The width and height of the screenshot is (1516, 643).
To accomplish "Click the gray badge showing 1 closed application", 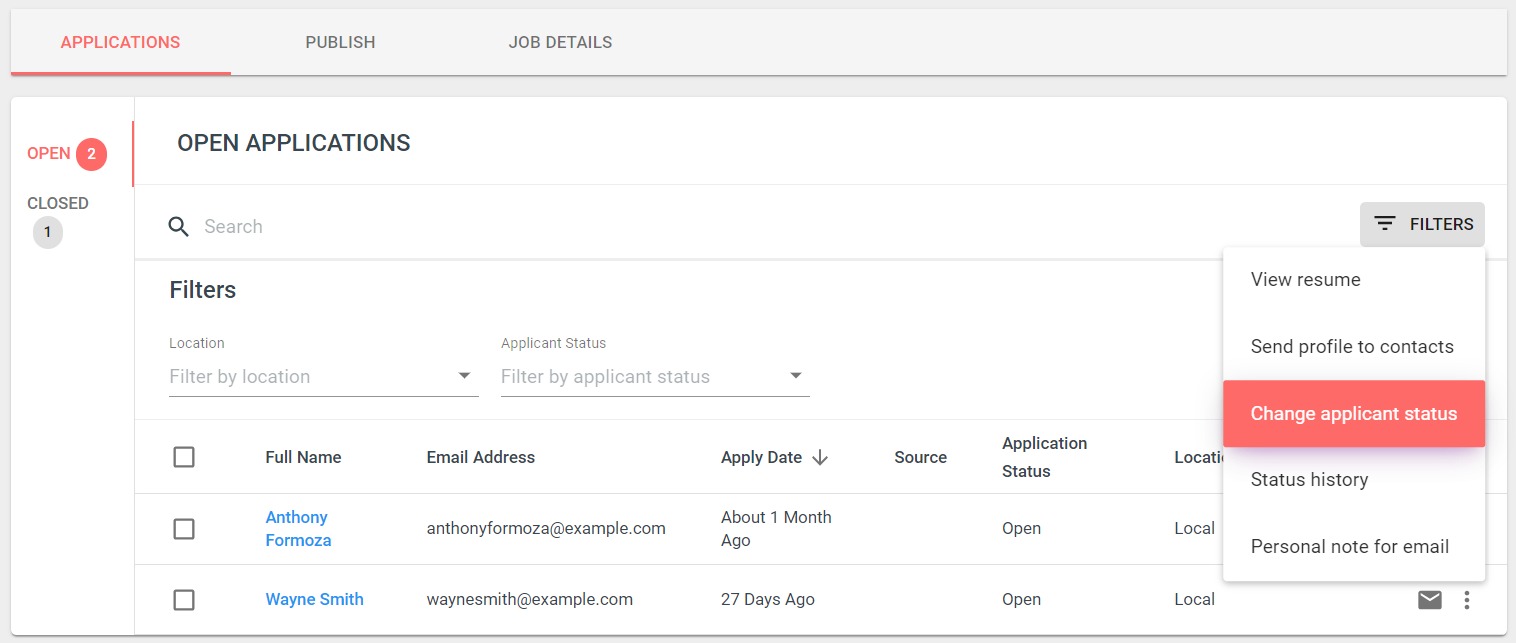I will (x=47, y=232).
